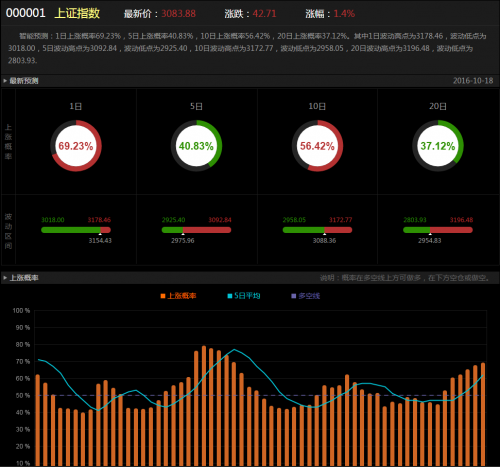Click the 5日 range marker at 2975.96

(x=183, y=234)
